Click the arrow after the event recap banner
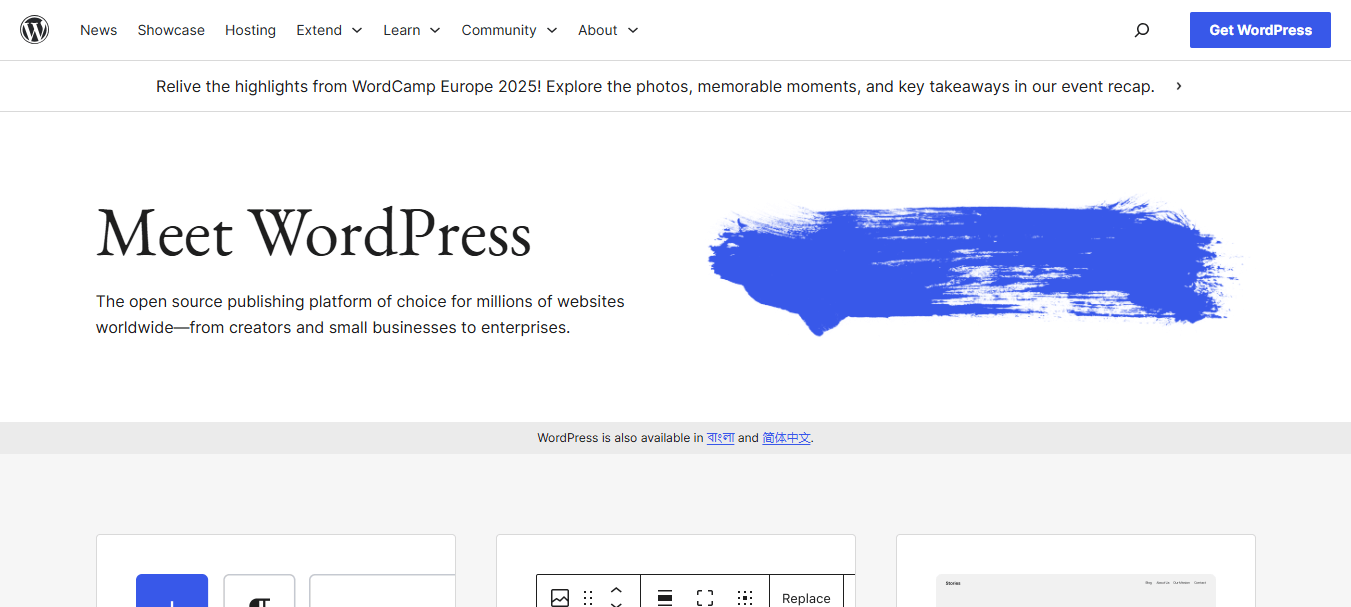This screenshot has height=607, width=1351. [1179, 86]
